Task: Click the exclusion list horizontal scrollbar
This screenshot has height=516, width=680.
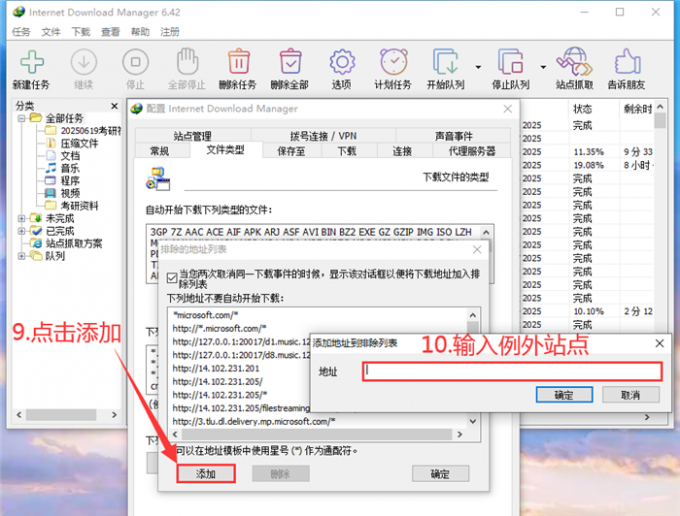Action: point(317,434)
